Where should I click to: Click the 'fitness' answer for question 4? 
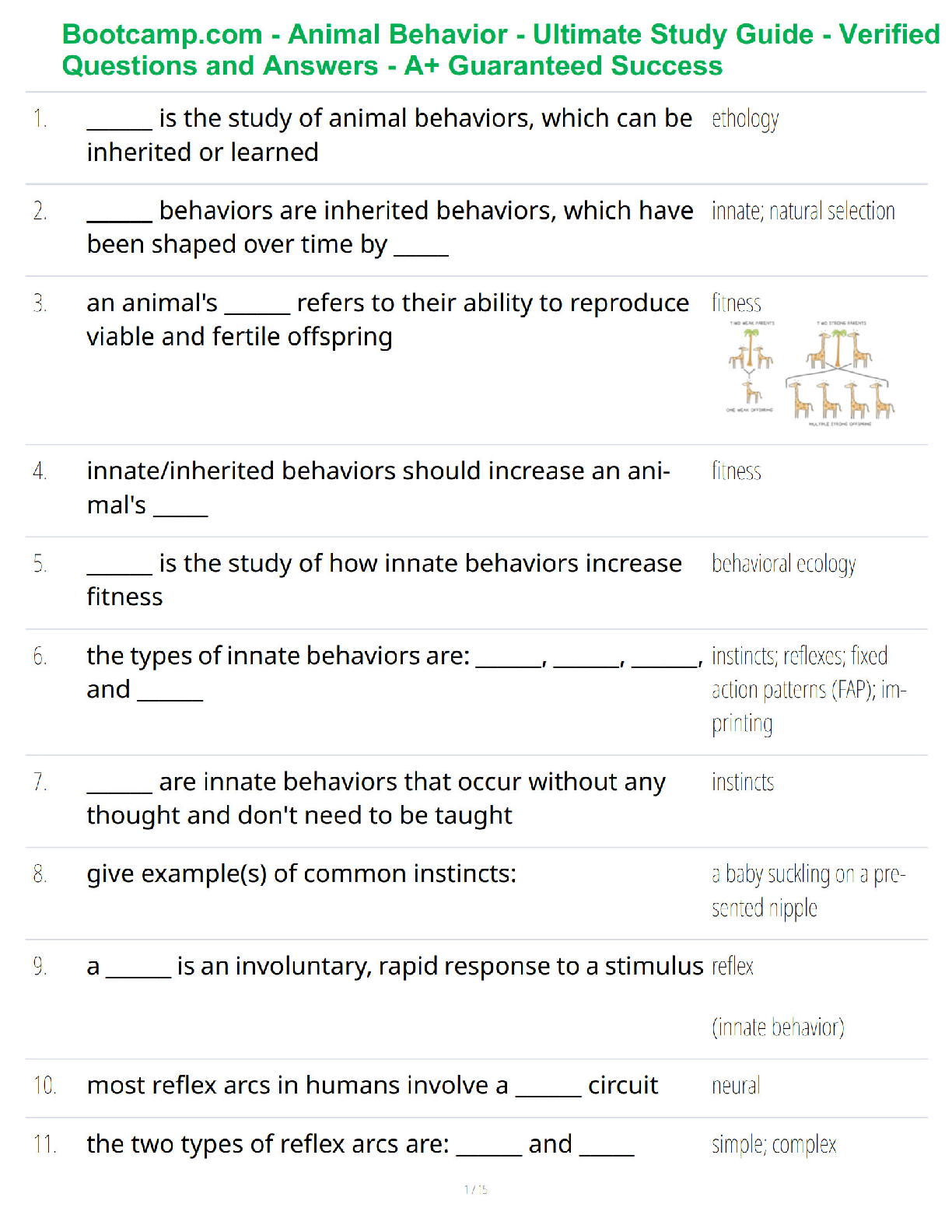coord(736,471)
